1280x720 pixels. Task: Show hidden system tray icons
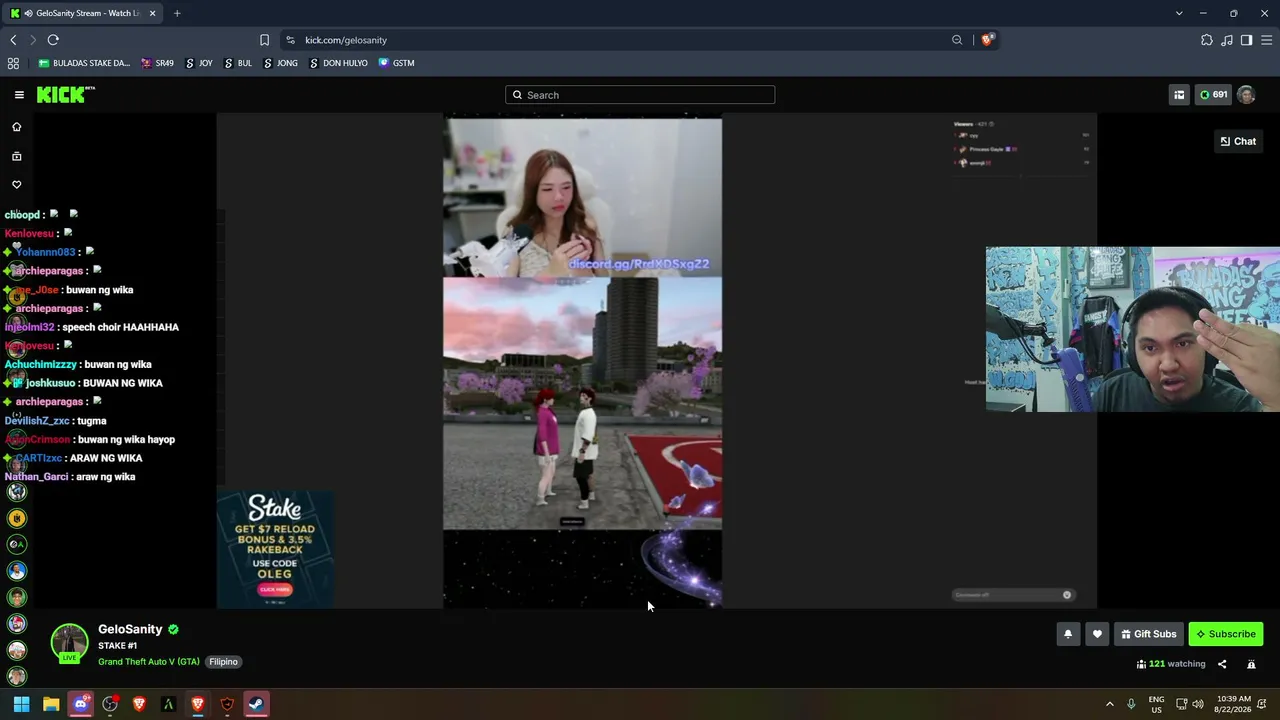tap(1109, 704)
